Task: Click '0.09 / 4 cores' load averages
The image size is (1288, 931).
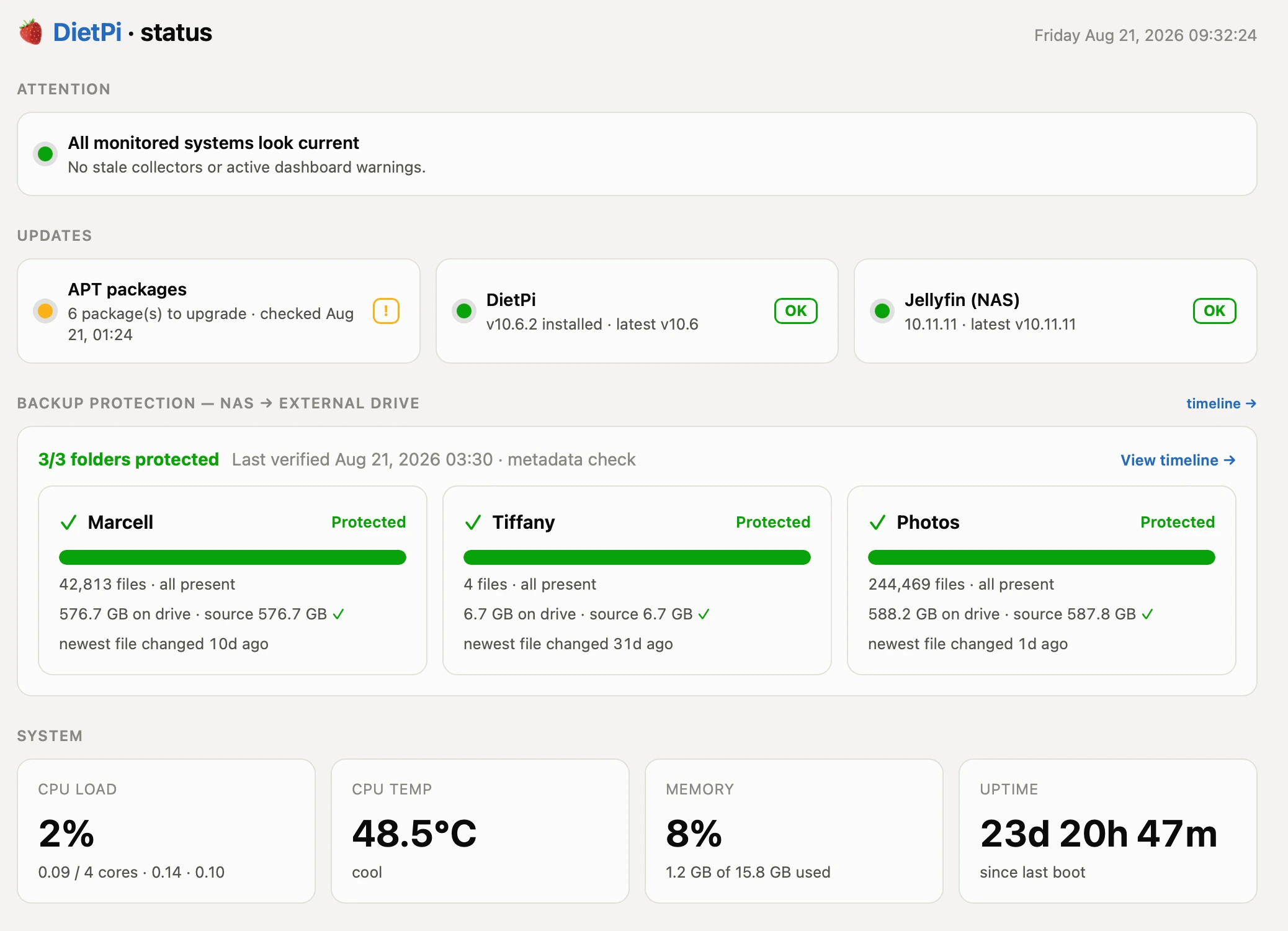Action: [132, 872]
